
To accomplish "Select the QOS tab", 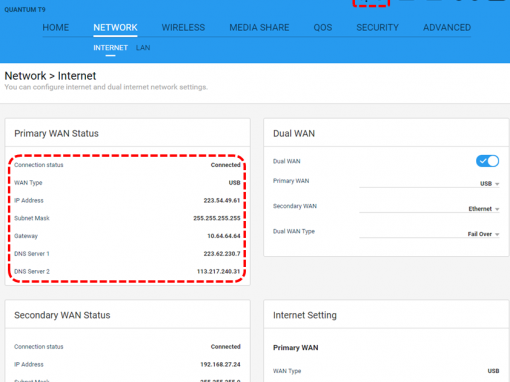I will click(x=323, y=27).
